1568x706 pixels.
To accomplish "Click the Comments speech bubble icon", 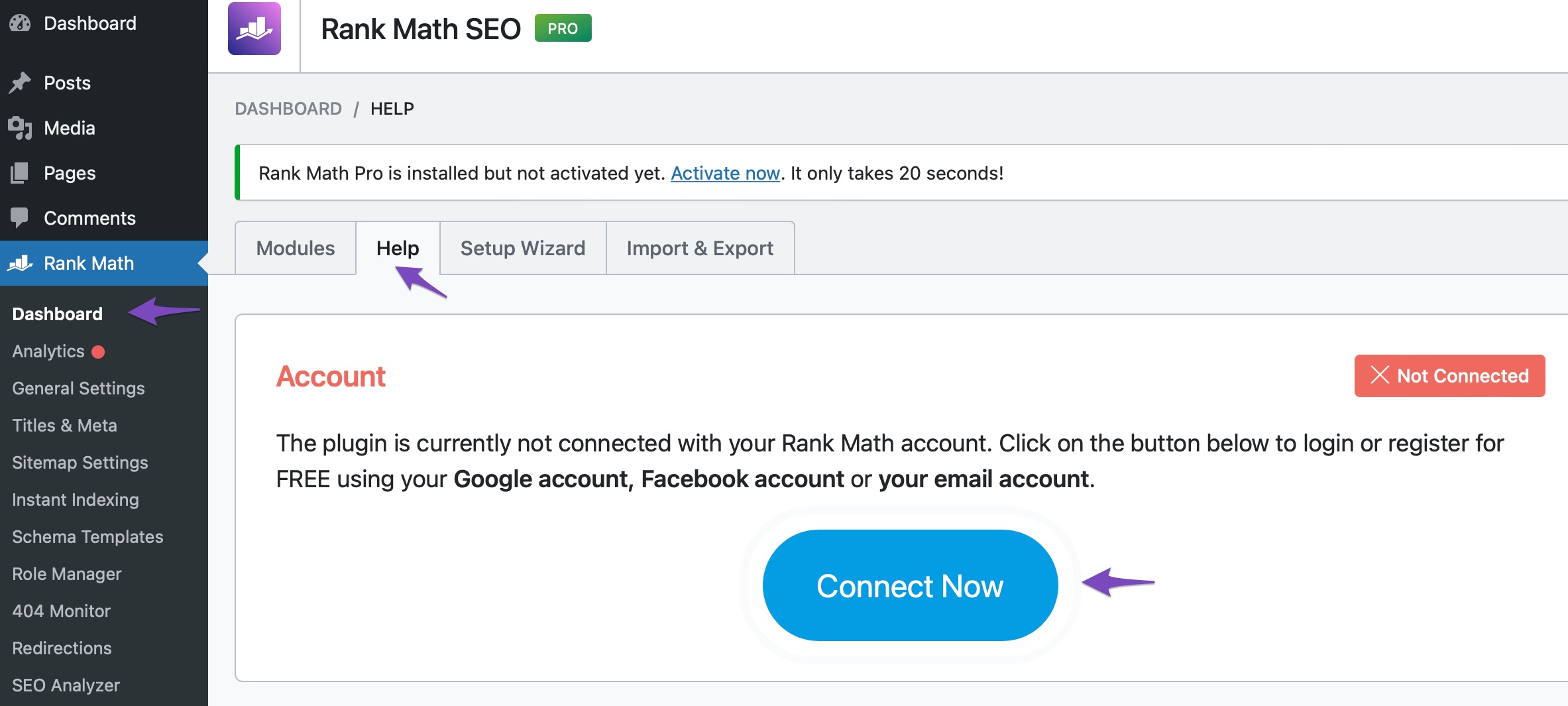I will click(20, 218).
